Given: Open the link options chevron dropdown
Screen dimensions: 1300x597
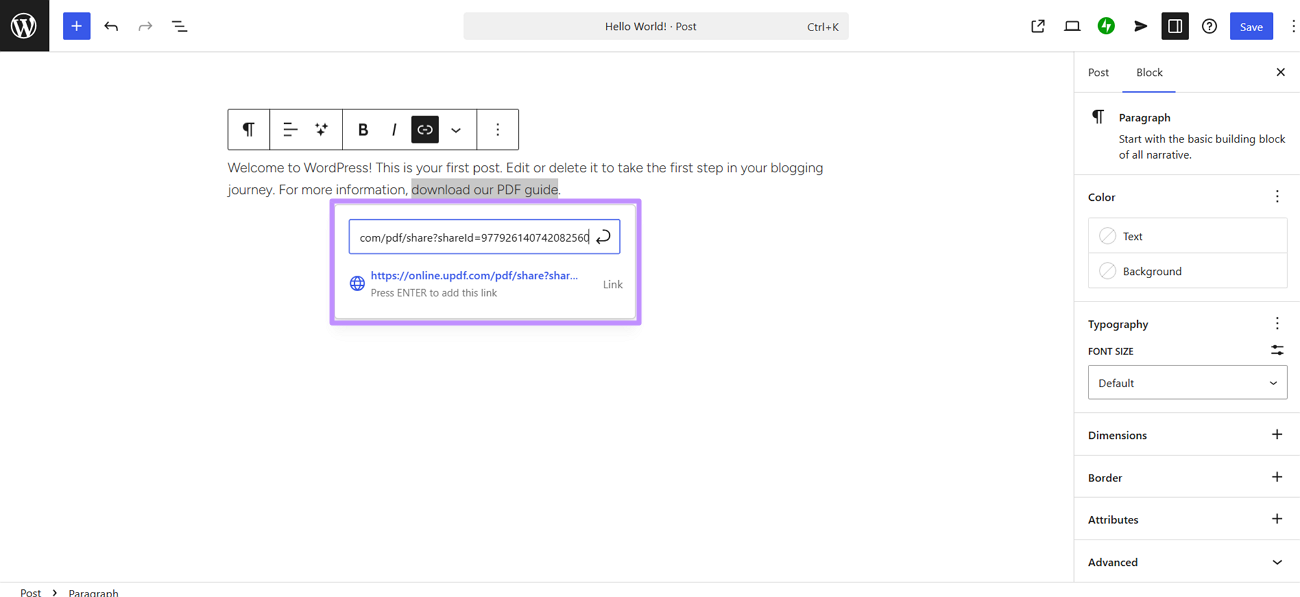Looking at the screenshot, I should point(456,129).
